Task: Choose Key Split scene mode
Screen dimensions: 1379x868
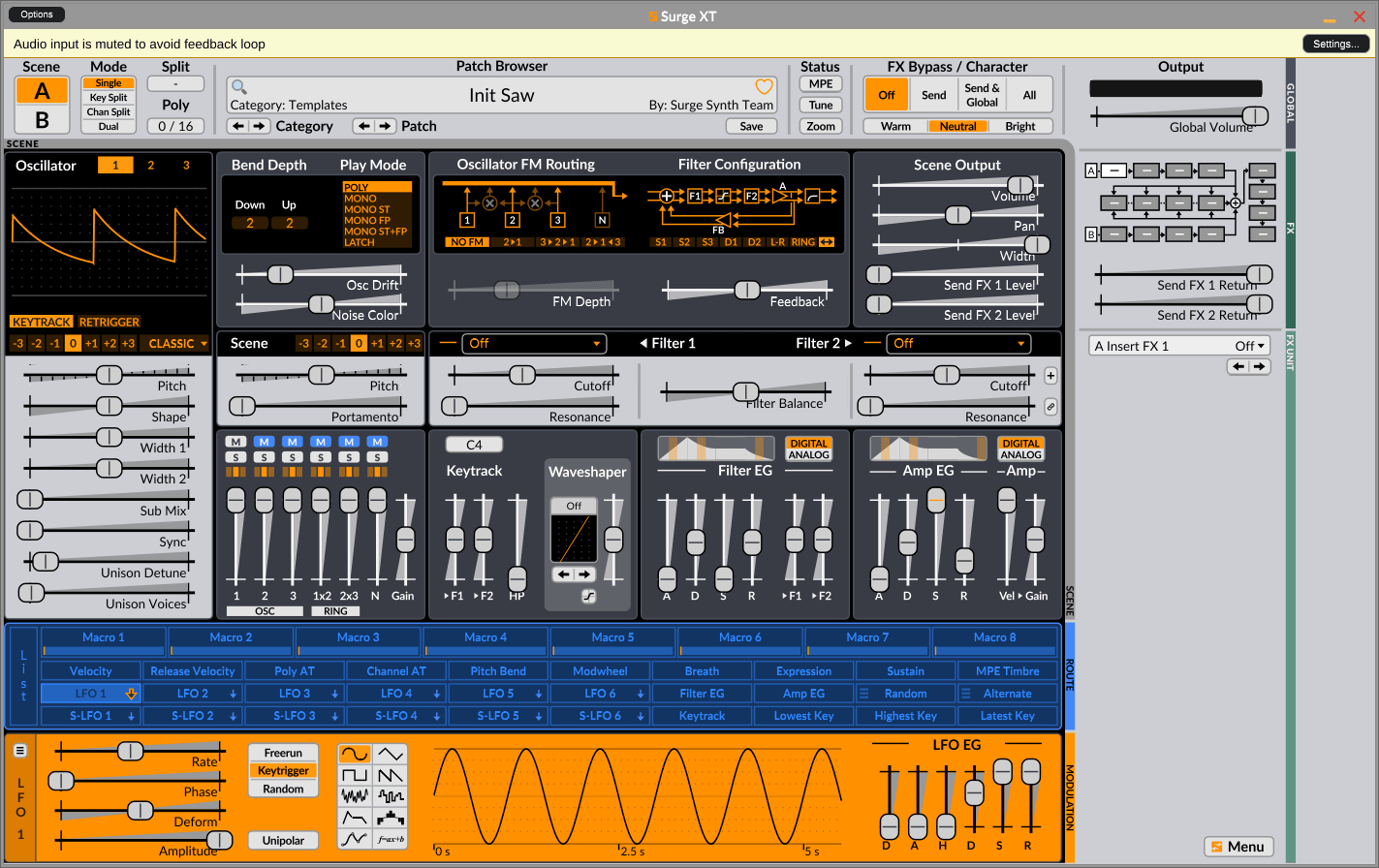Action: click(109, 98)
